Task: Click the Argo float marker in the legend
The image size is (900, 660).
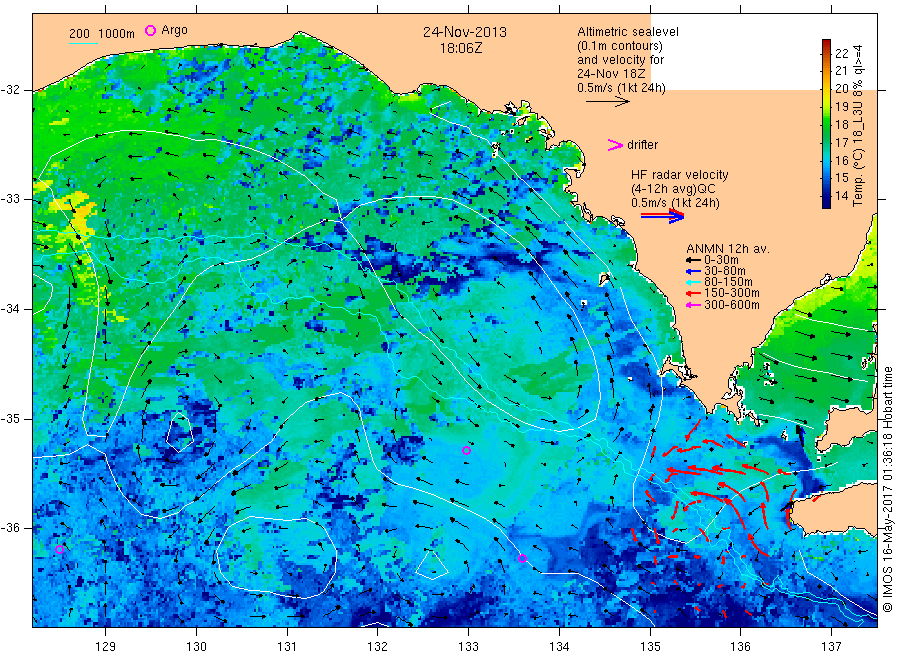Action: [150, 30]
